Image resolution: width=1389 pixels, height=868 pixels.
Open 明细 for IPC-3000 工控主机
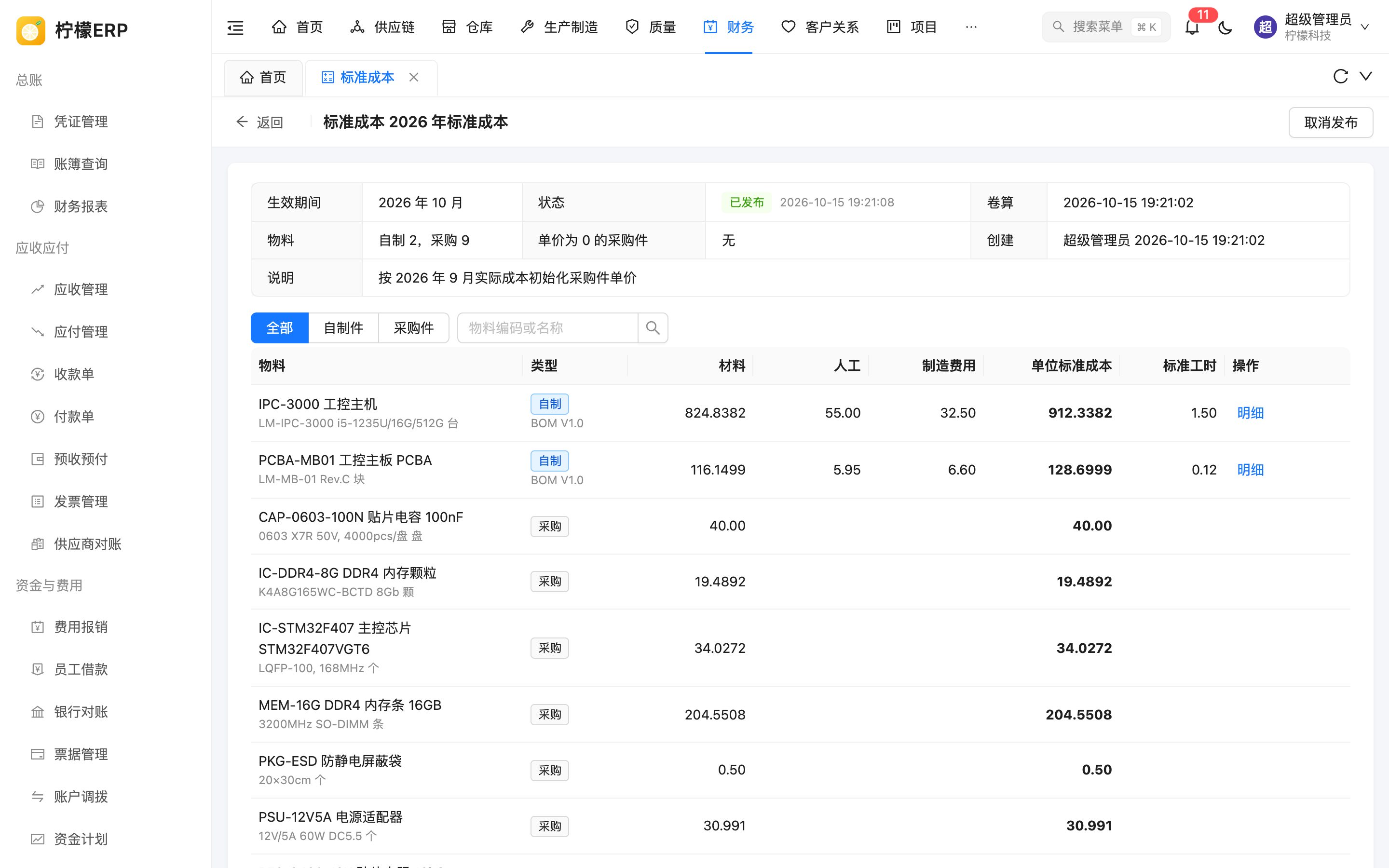(1250, 413)
